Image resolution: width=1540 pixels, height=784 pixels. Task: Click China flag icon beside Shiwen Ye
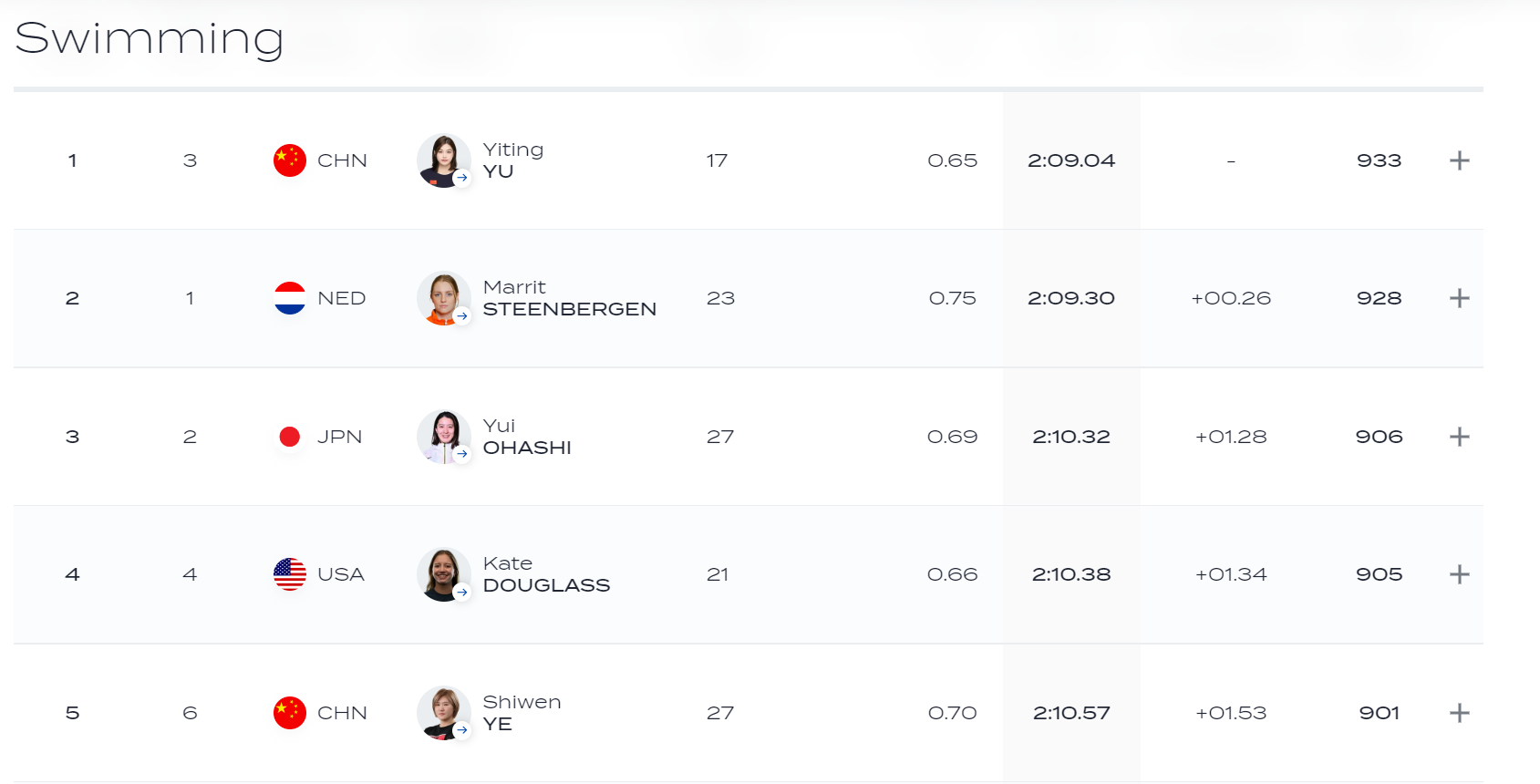[290, 713]
